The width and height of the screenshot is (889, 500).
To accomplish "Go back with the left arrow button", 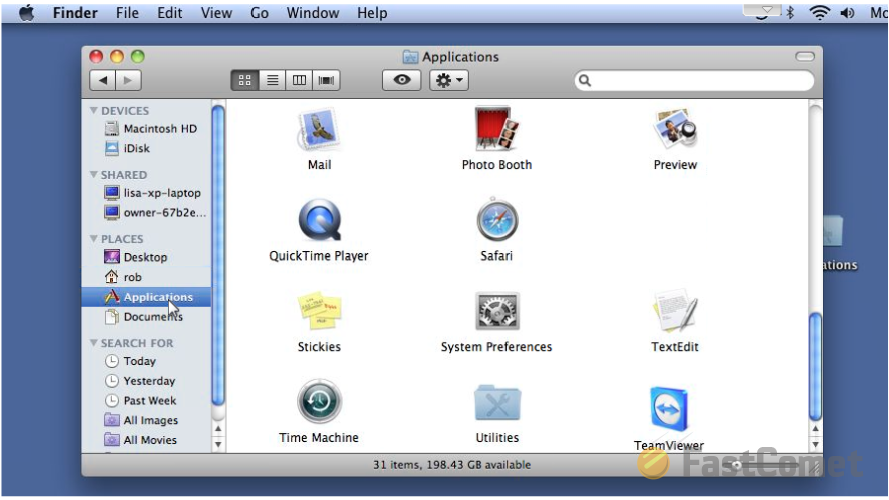I will point(103,80).
